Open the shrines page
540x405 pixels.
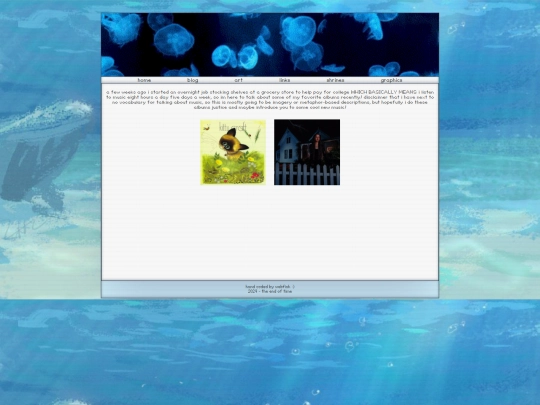335,80
